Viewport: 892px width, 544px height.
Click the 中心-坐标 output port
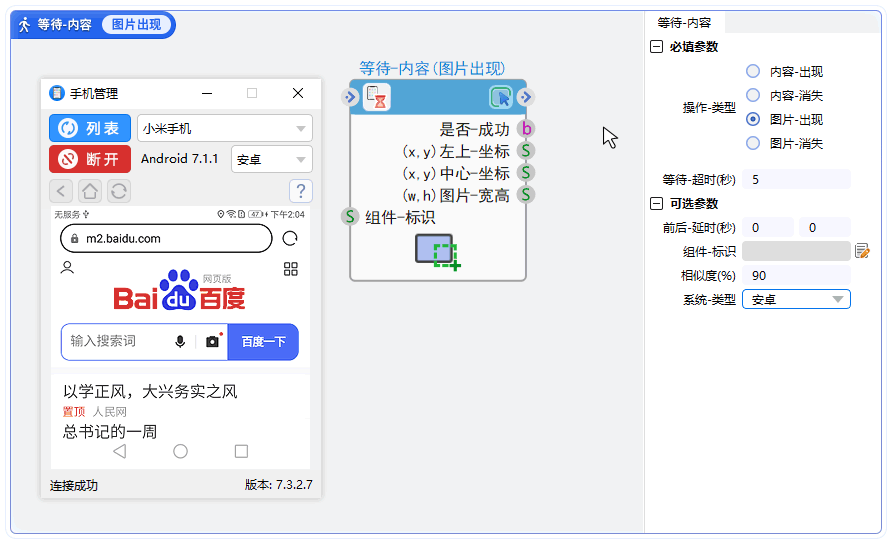pos(526,172)
